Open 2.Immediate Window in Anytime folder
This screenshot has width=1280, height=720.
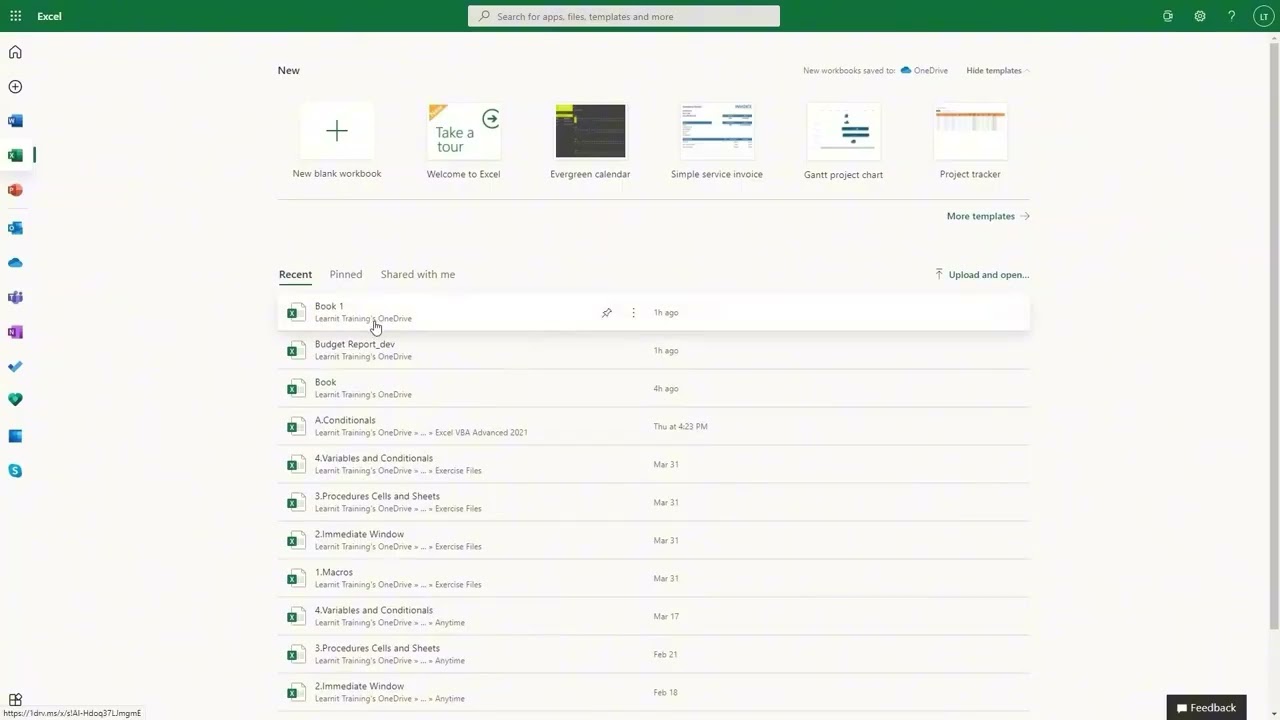654,693
